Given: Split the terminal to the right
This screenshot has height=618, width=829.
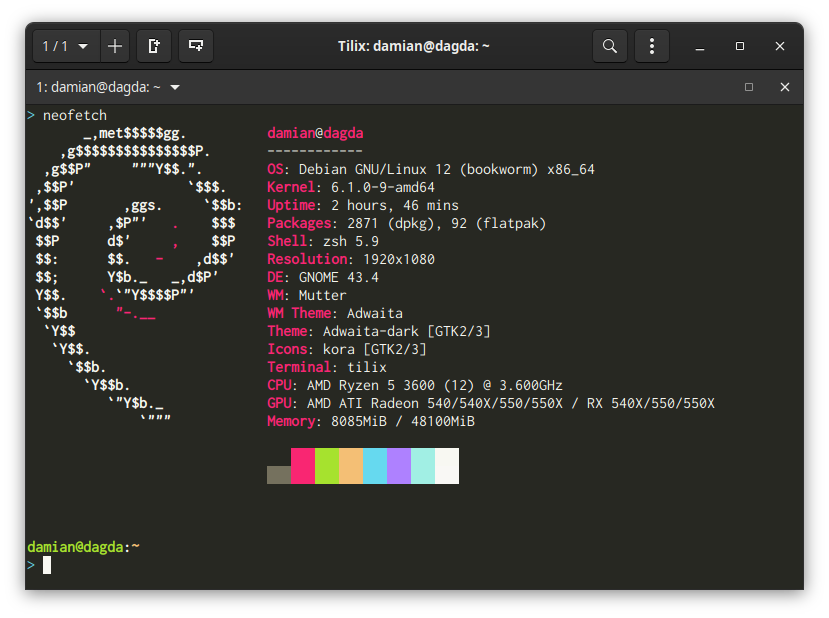Looking at the screenshot, I should click(x=155, y=45).
